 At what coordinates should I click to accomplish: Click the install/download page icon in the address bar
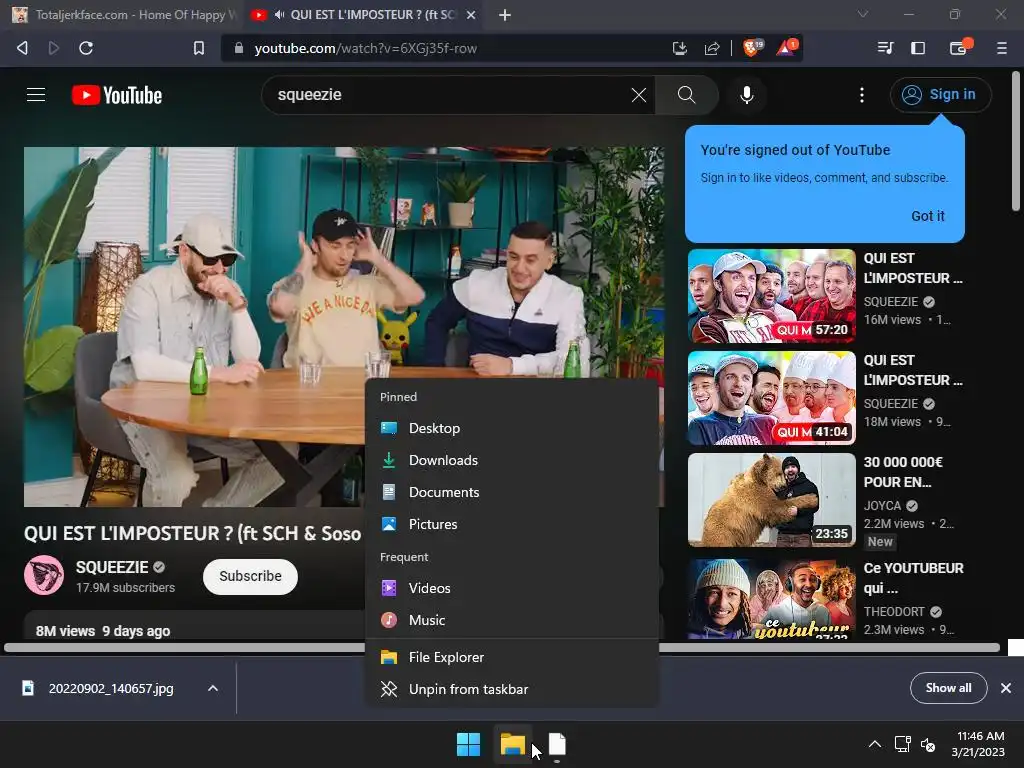pos(680,48)
